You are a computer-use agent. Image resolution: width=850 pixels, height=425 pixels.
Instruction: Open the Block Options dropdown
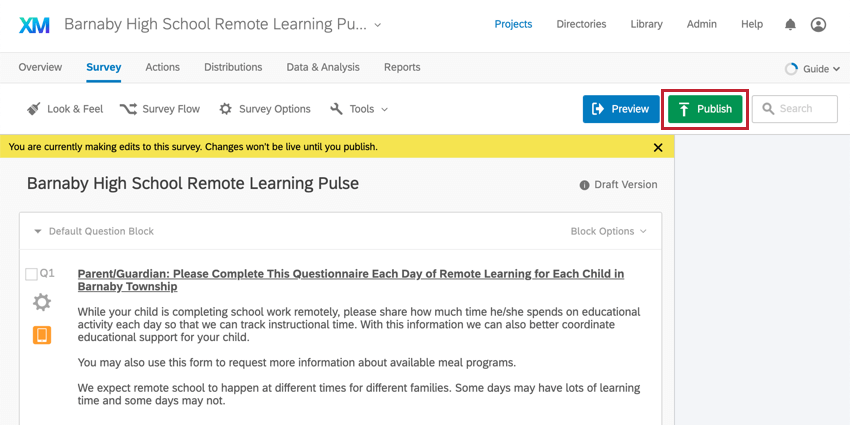click(608, 231)
